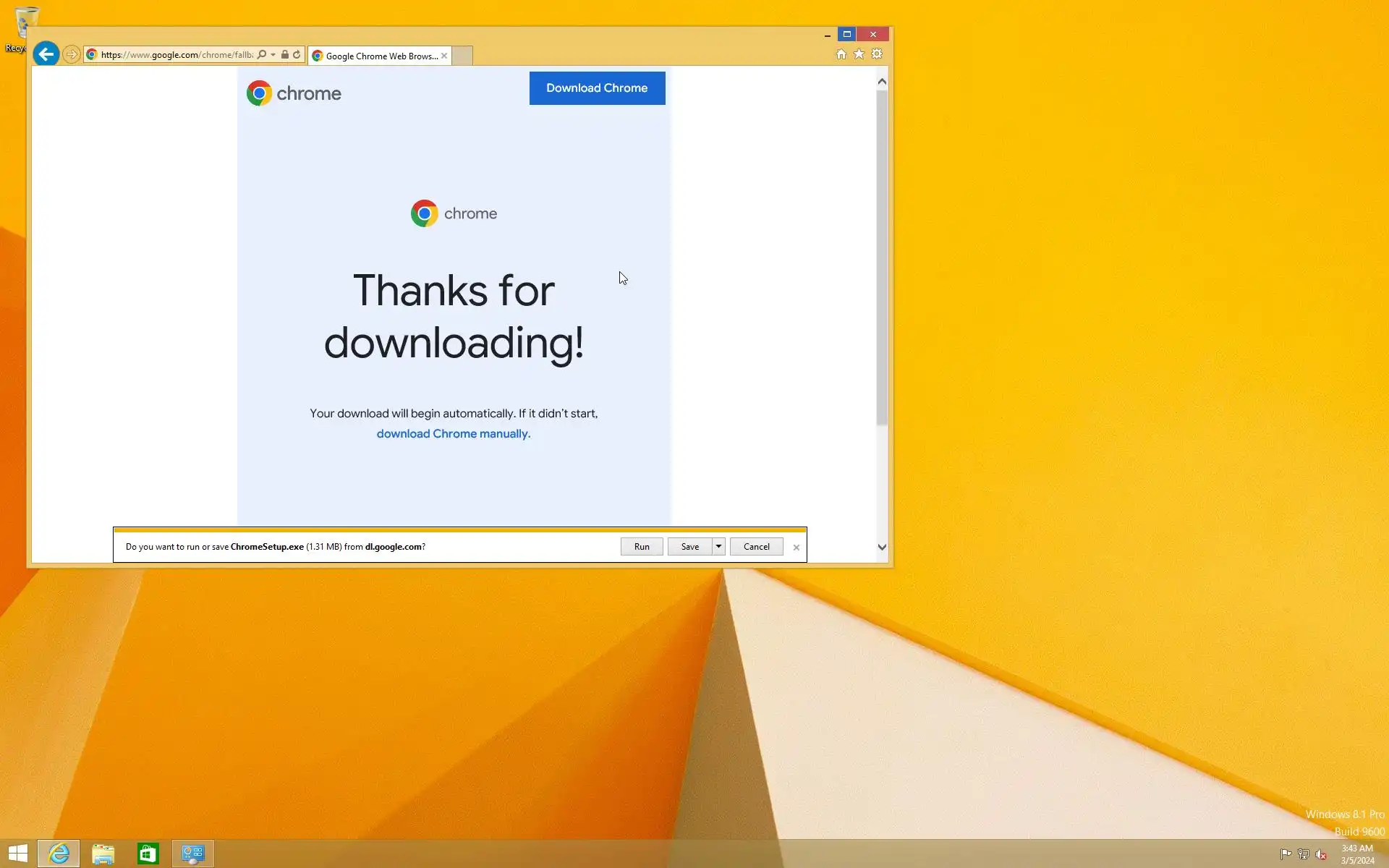
Task: Open favorites star icon
Action: [x=859, y=54]
